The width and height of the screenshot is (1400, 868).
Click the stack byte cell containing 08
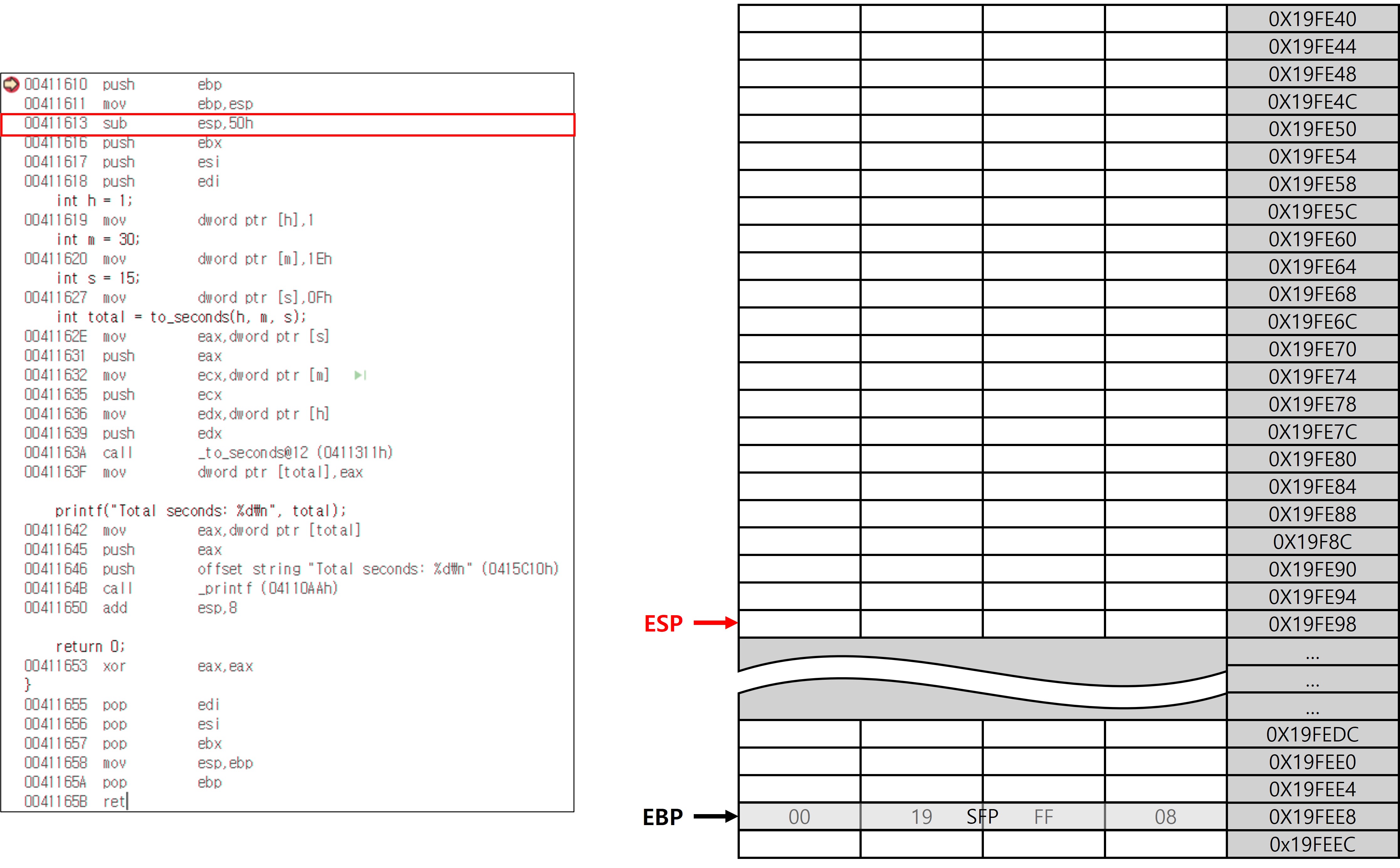click(x=1165, y=816)
